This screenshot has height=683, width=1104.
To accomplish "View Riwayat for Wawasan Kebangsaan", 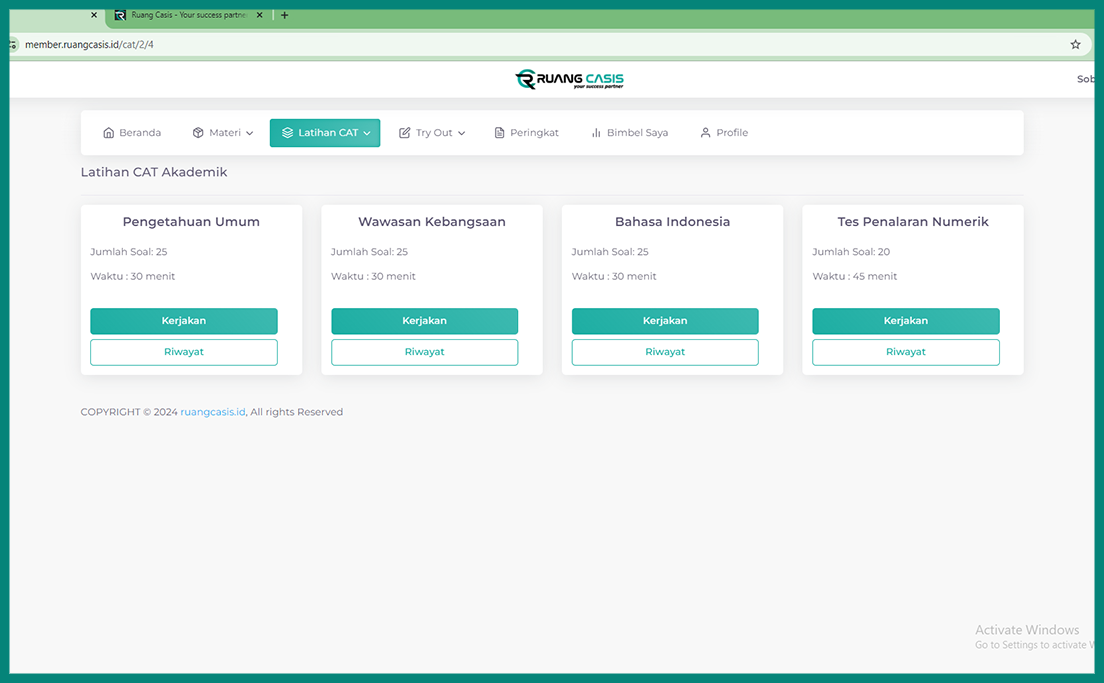I will pyautogui.click(x=424, y=352).
